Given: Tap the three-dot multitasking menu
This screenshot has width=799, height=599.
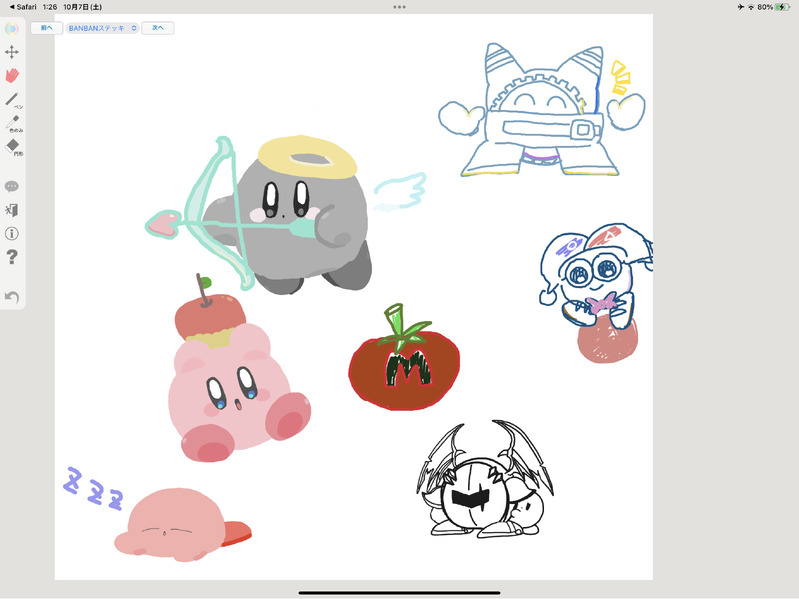Looking at the screenshot, I should point(400,7).
